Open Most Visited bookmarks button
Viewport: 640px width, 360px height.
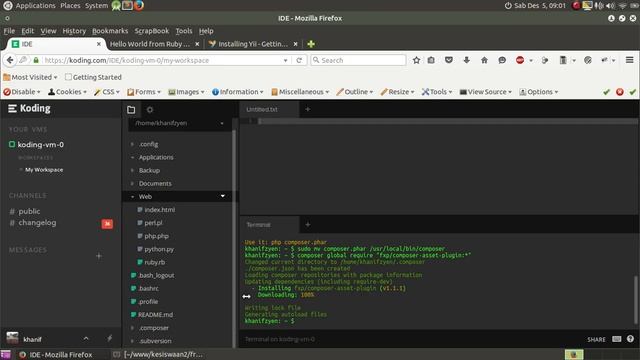(31, 77)
